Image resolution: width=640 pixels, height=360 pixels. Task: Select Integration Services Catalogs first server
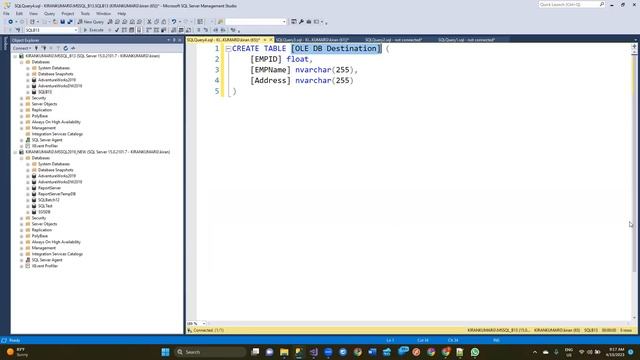57,134
